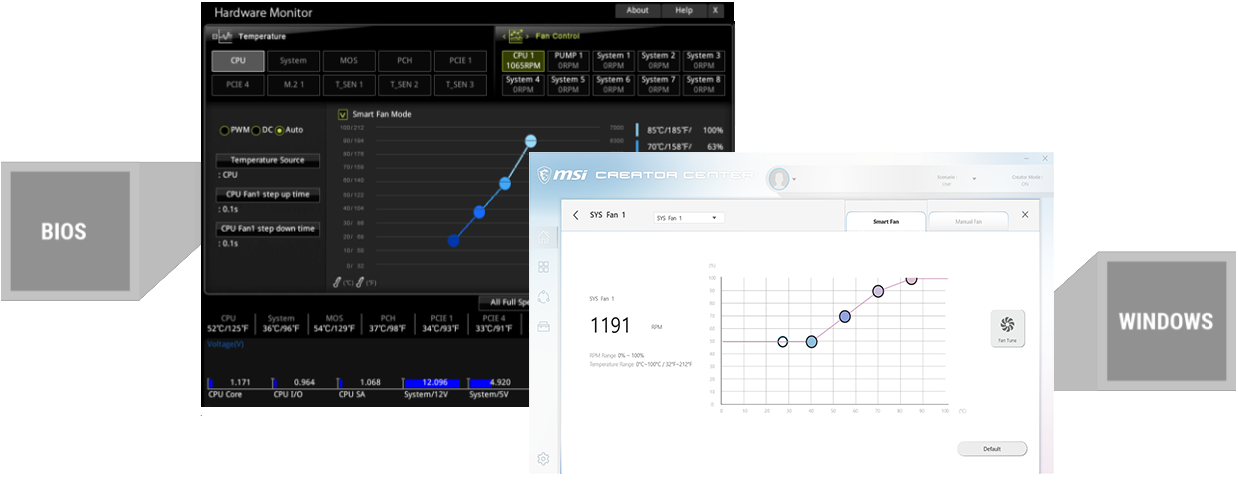Select the topmost BIOS fan curve point
The height and width of the screenshot is (487, 1238).
(x=531, y=141)
